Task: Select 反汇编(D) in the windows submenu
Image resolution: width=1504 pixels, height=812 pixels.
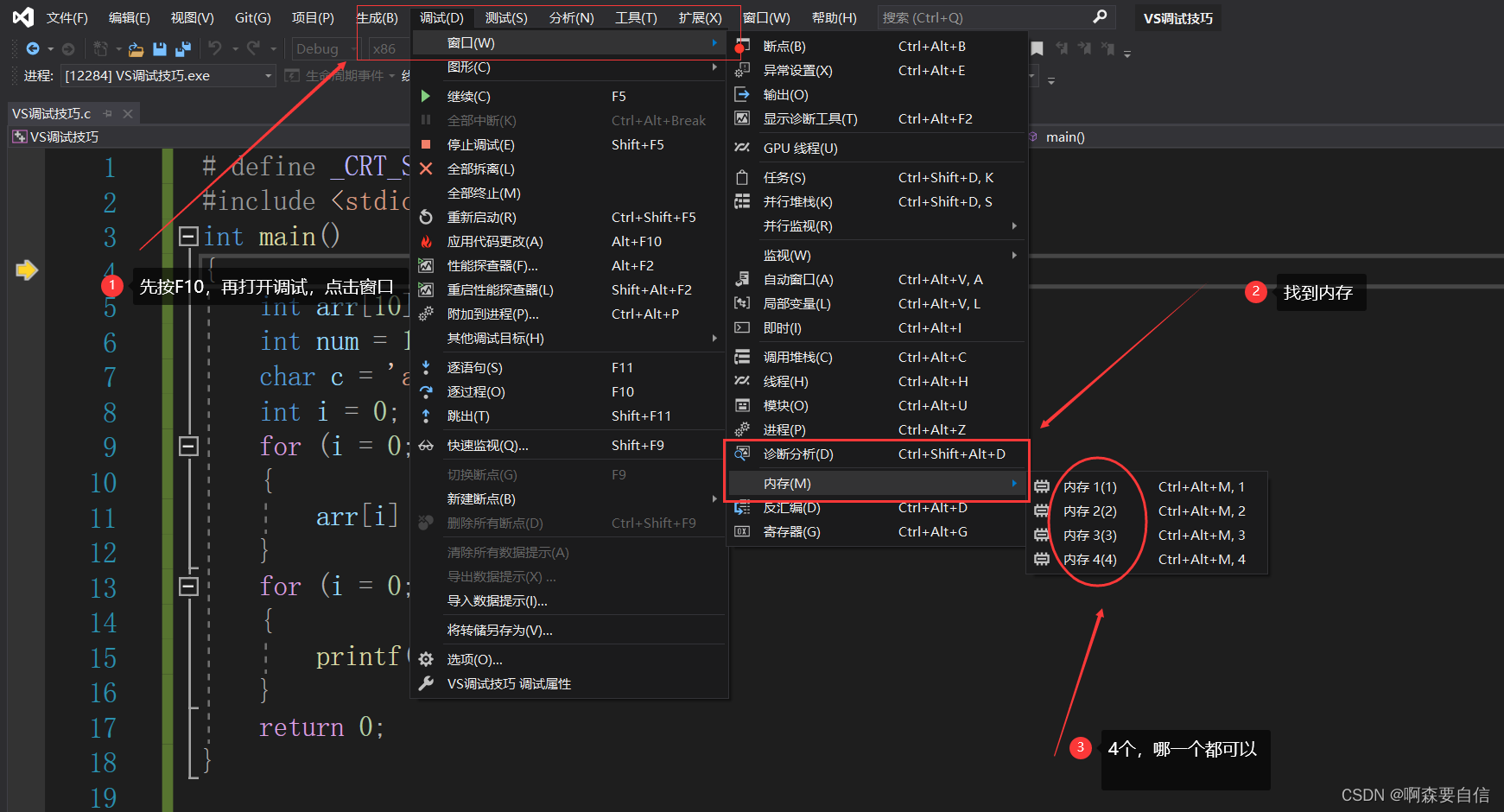Action: pos(878,507)
